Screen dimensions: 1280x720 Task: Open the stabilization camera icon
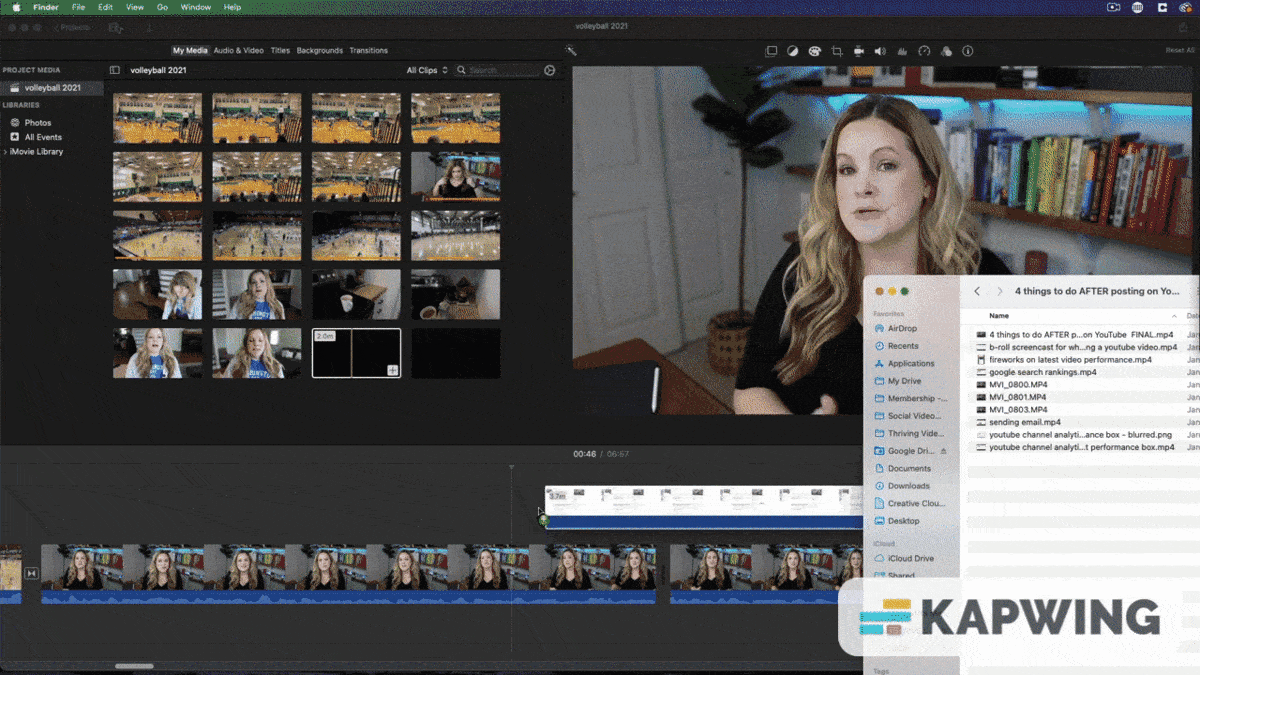(859, 51)
